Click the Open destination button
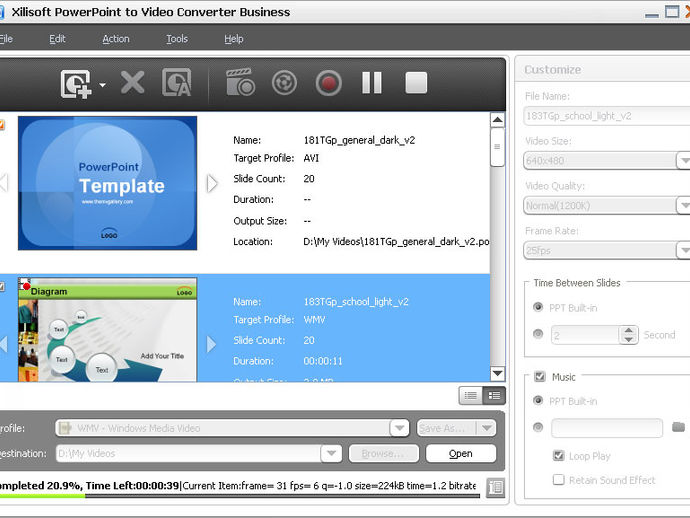The height and width of the screenshot is (518, 690). [461, 453]
